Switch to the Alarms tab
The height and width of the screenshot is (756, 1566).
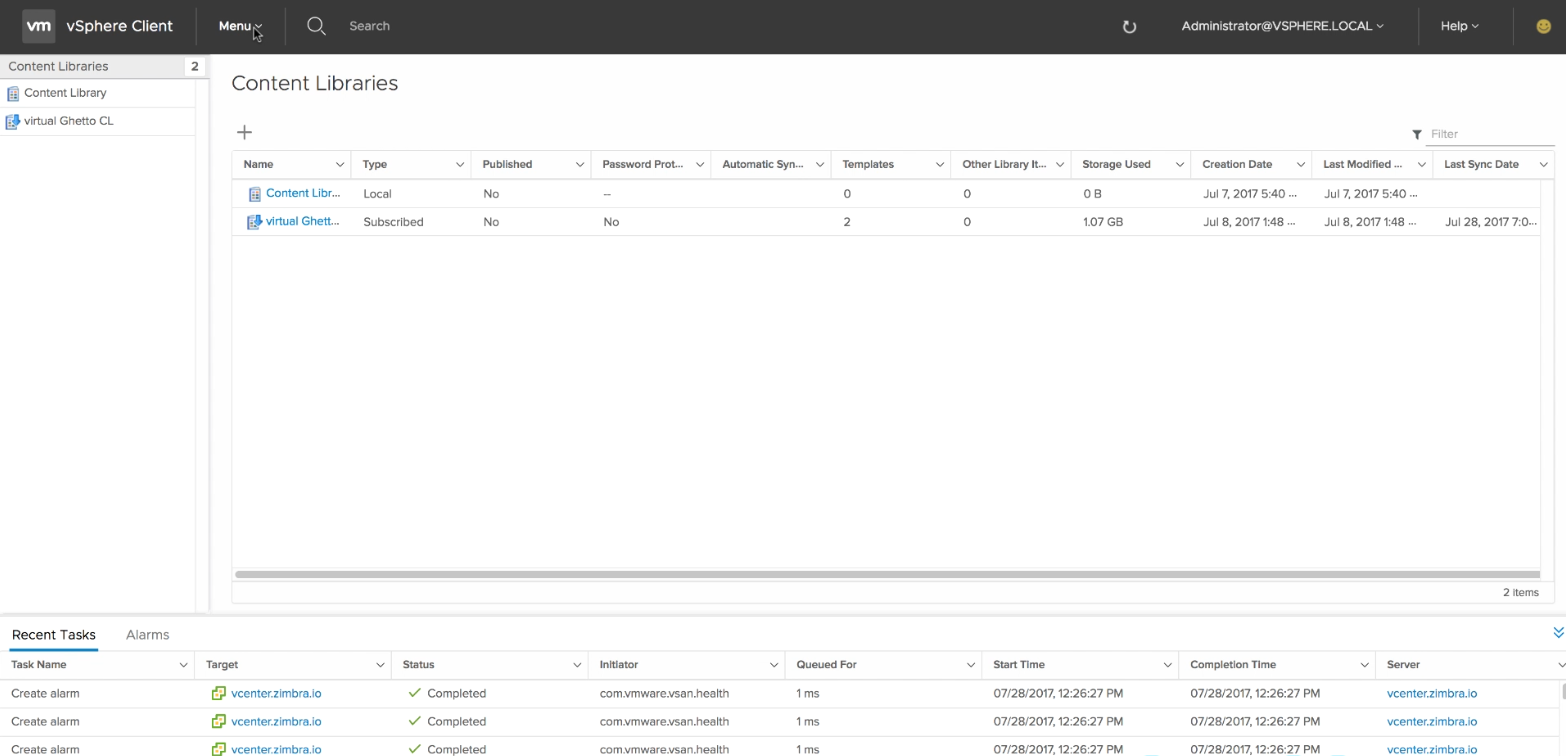click(148, 635)
